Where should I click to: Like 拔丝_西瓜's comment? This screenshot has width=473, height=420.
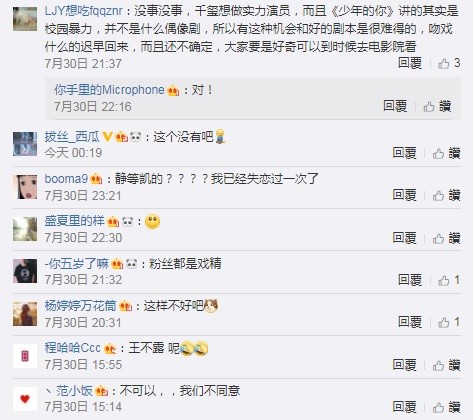(x=446, y=153)
